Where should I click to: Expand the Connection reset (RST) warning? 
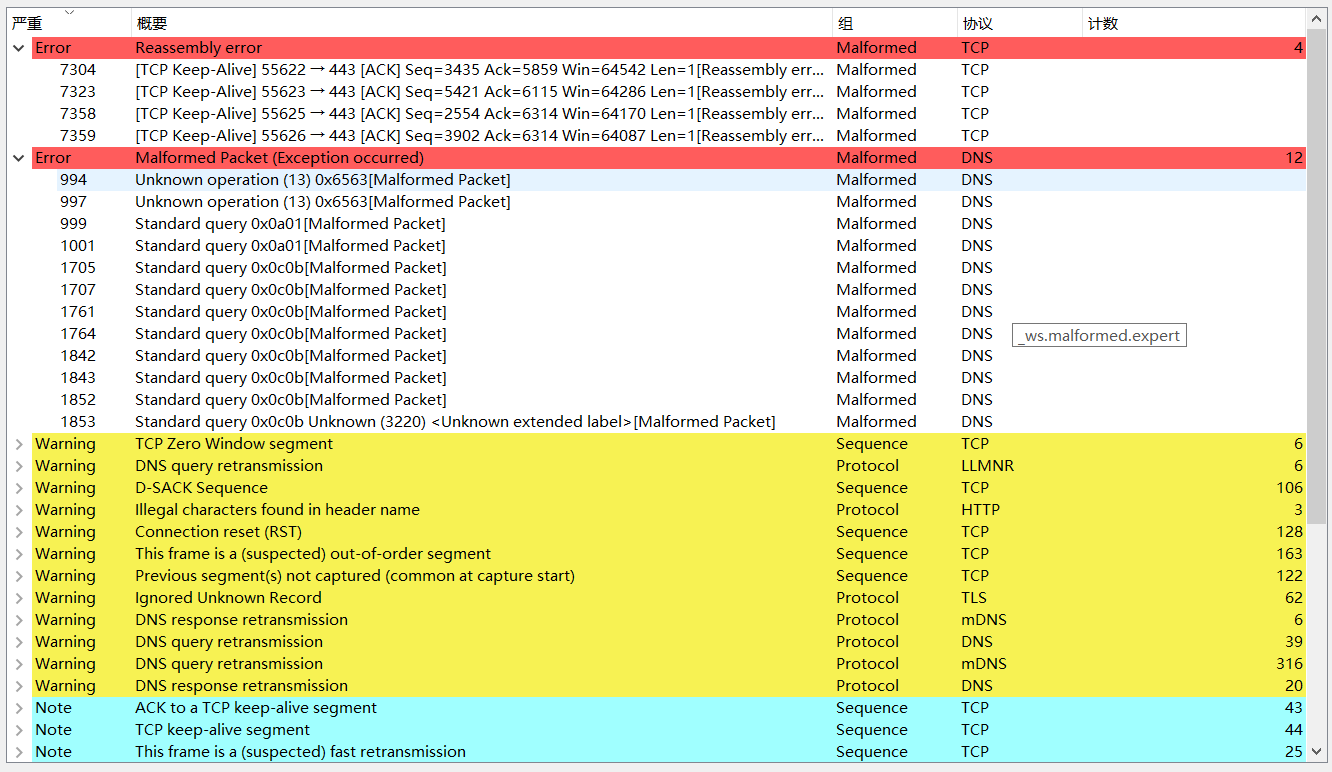pyautogui.click(x=18, y=532)
